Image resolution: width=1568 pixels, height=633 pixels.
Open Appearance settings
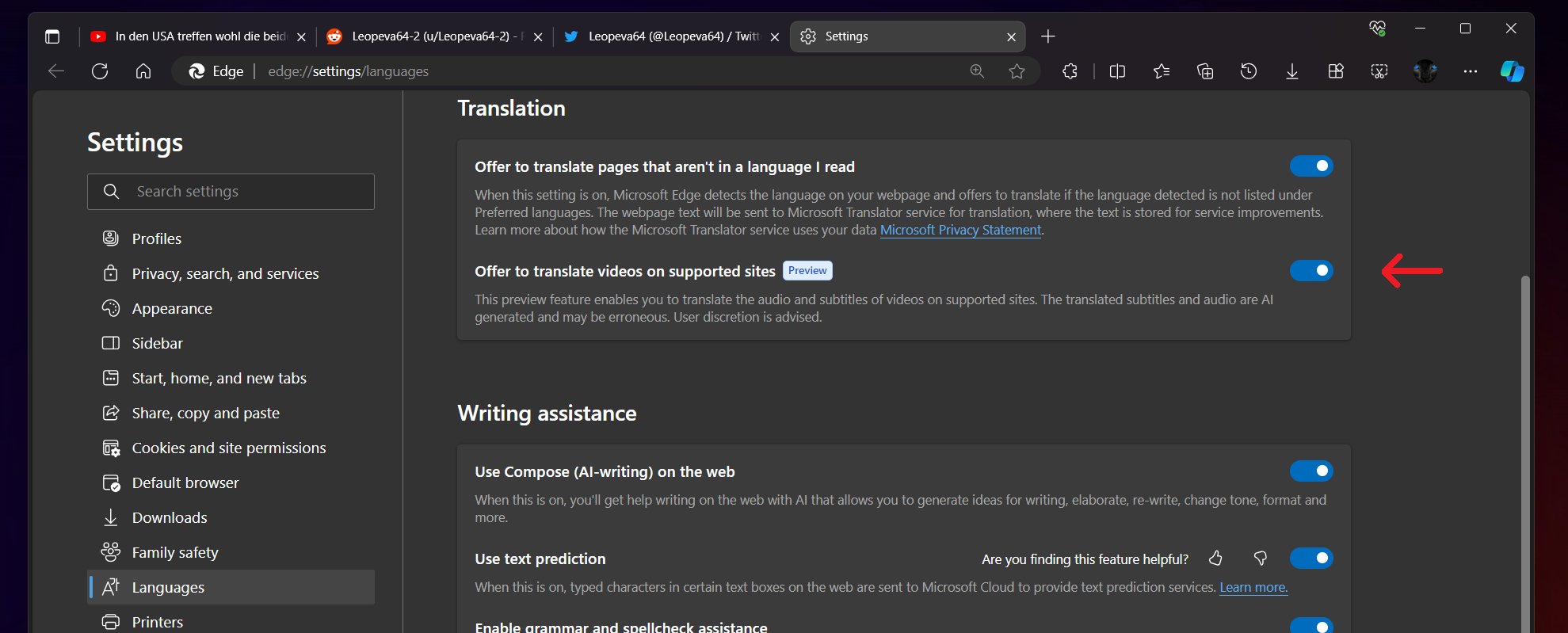[231, 308]
